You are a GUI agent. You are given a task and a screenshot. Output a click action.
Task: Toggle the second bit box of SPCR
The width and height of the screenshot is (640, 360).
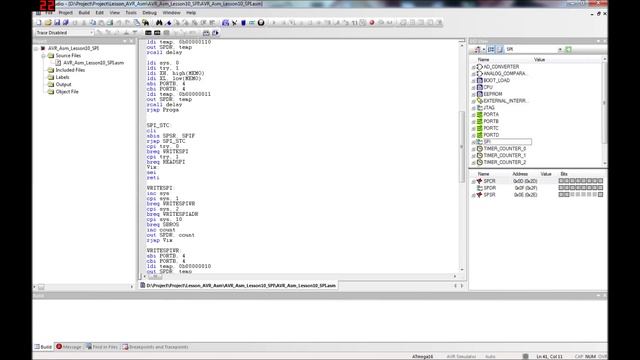pyautogui.click(x=567, y=181)
